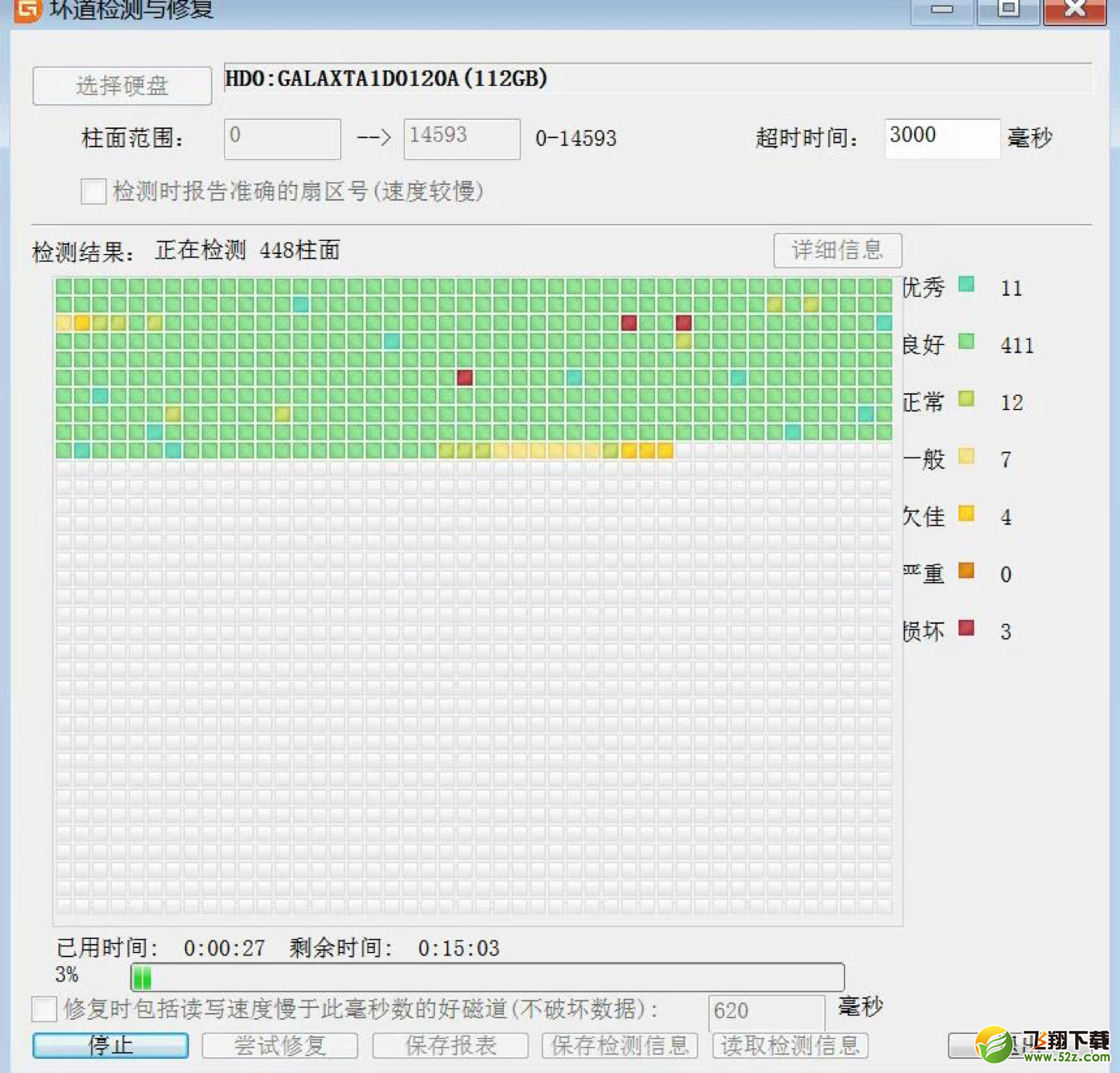Click the 良好 count value 411
1120x1073 pixels.
1017,346
